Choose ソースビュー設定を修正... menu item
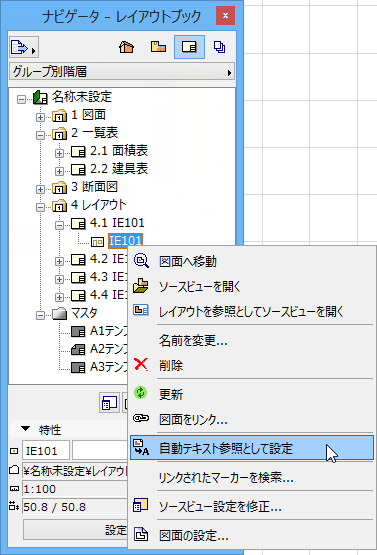This screenshot has width=377, height=555. pyautogui.click(x=252, y=507)
